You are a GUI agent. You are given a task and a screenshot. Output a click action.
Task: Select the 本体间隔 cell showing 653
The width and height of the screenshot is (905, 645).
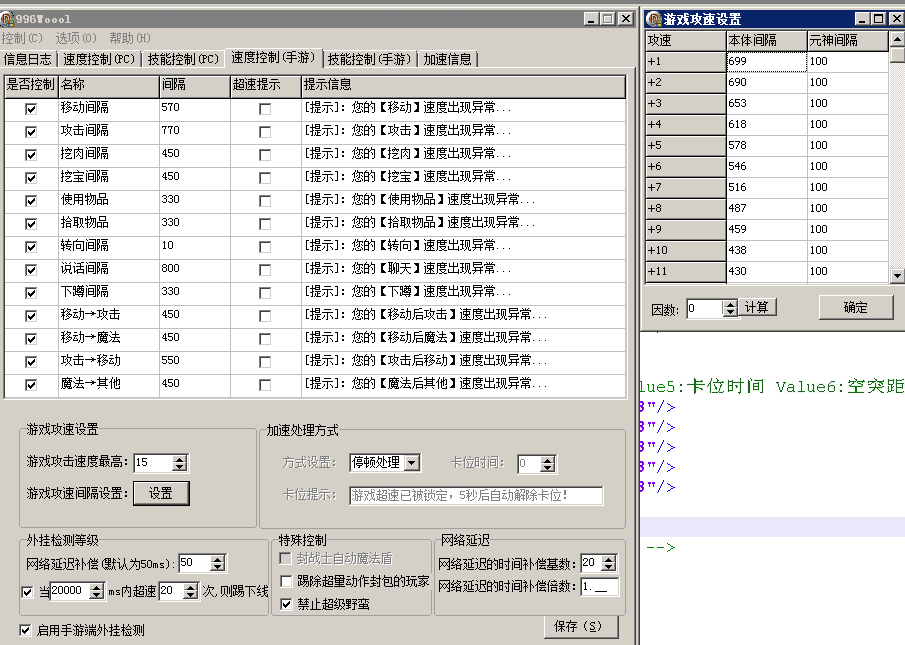pos(766,103)
